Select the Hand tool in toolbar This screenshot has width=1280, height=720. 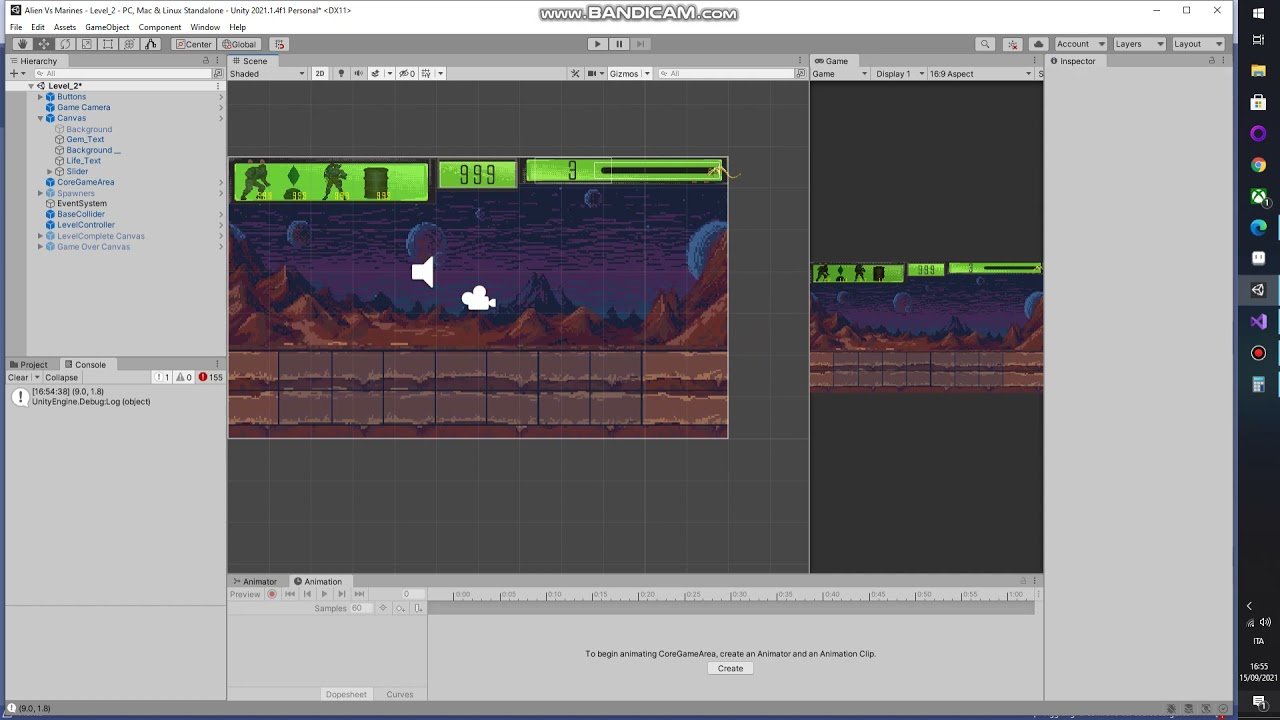(x=22, y=44)
